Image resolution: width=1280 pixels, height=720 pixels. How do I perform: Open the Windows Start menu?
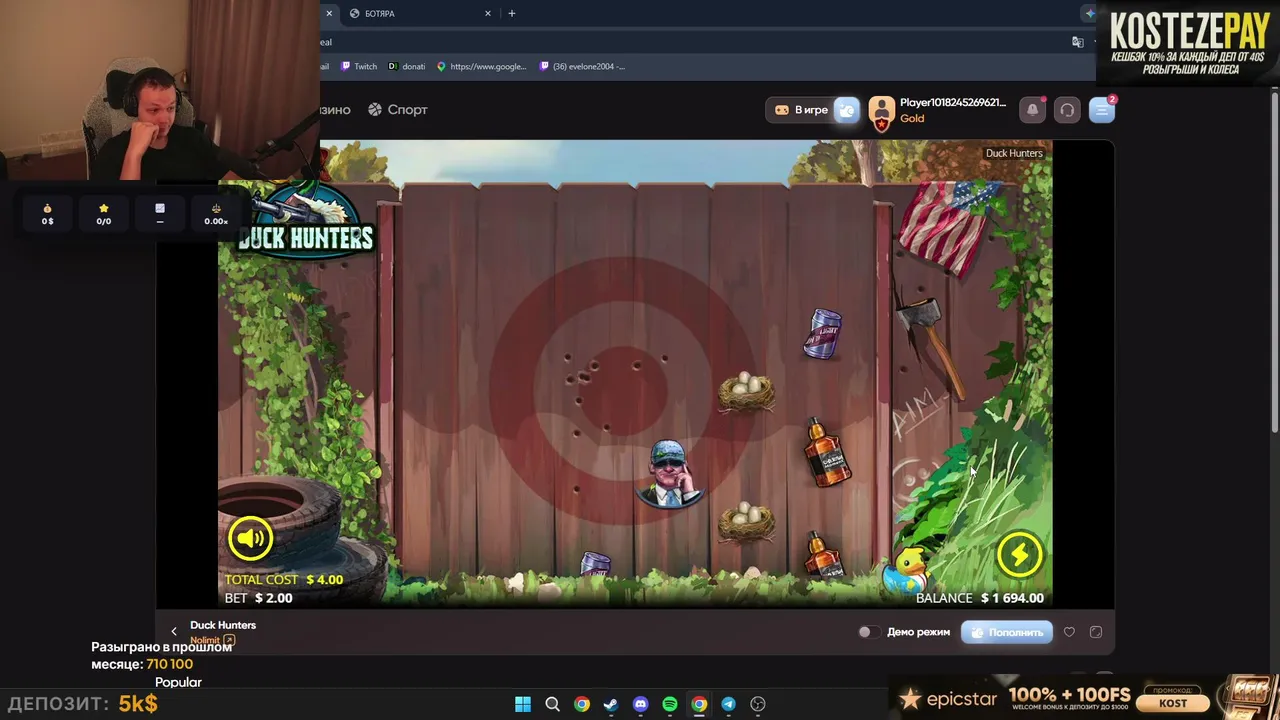[x=523, y=704]
